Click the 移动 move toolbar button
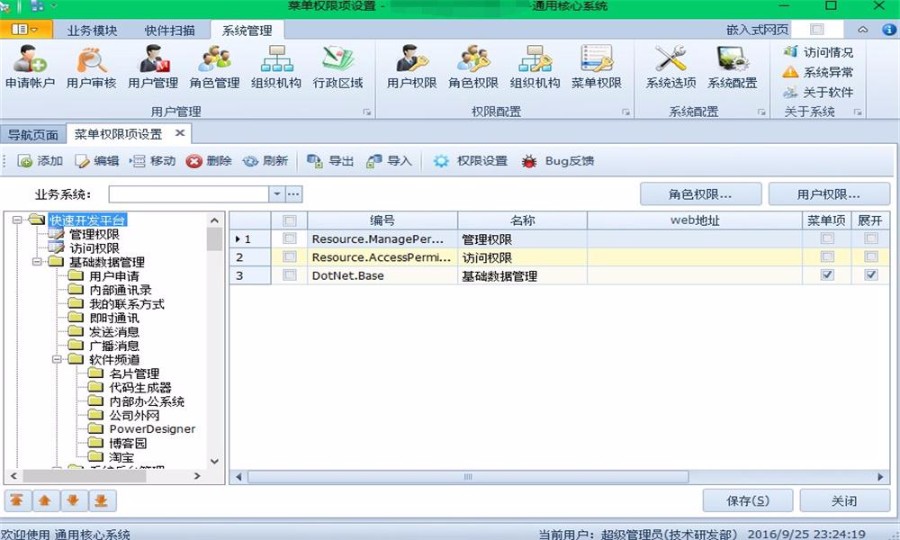This screenshot has width=900, height=540. pos(153,161)
